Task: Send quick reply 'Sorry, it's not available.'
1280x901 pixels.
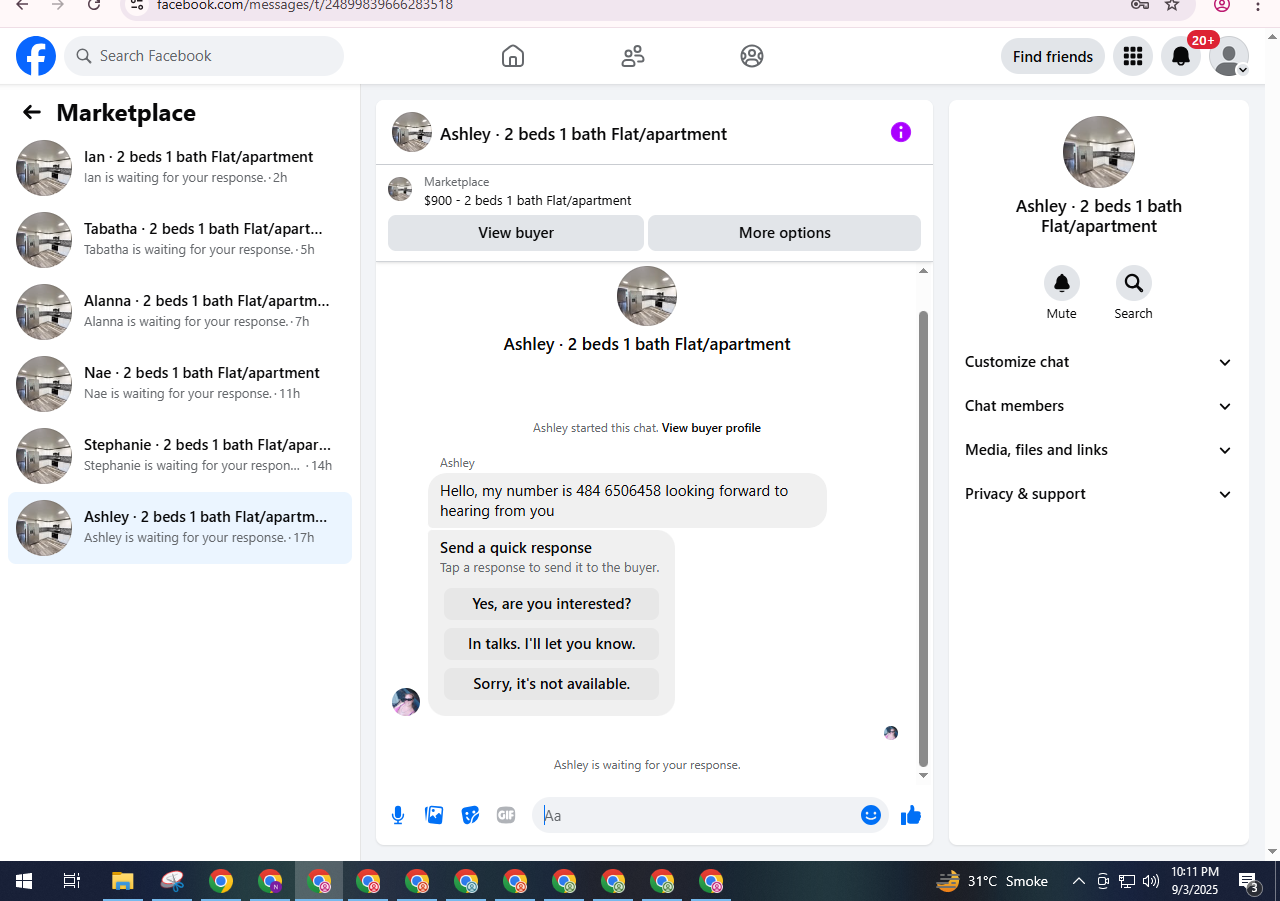Action: [552, 684]
